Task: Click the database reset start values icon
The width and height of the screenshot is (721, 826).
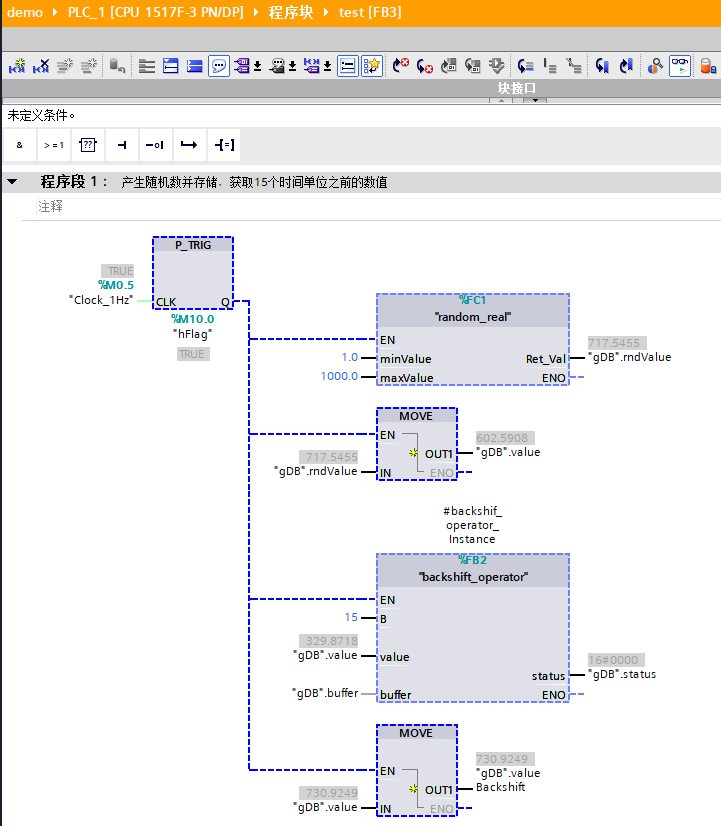Action: tap(117, 66)
